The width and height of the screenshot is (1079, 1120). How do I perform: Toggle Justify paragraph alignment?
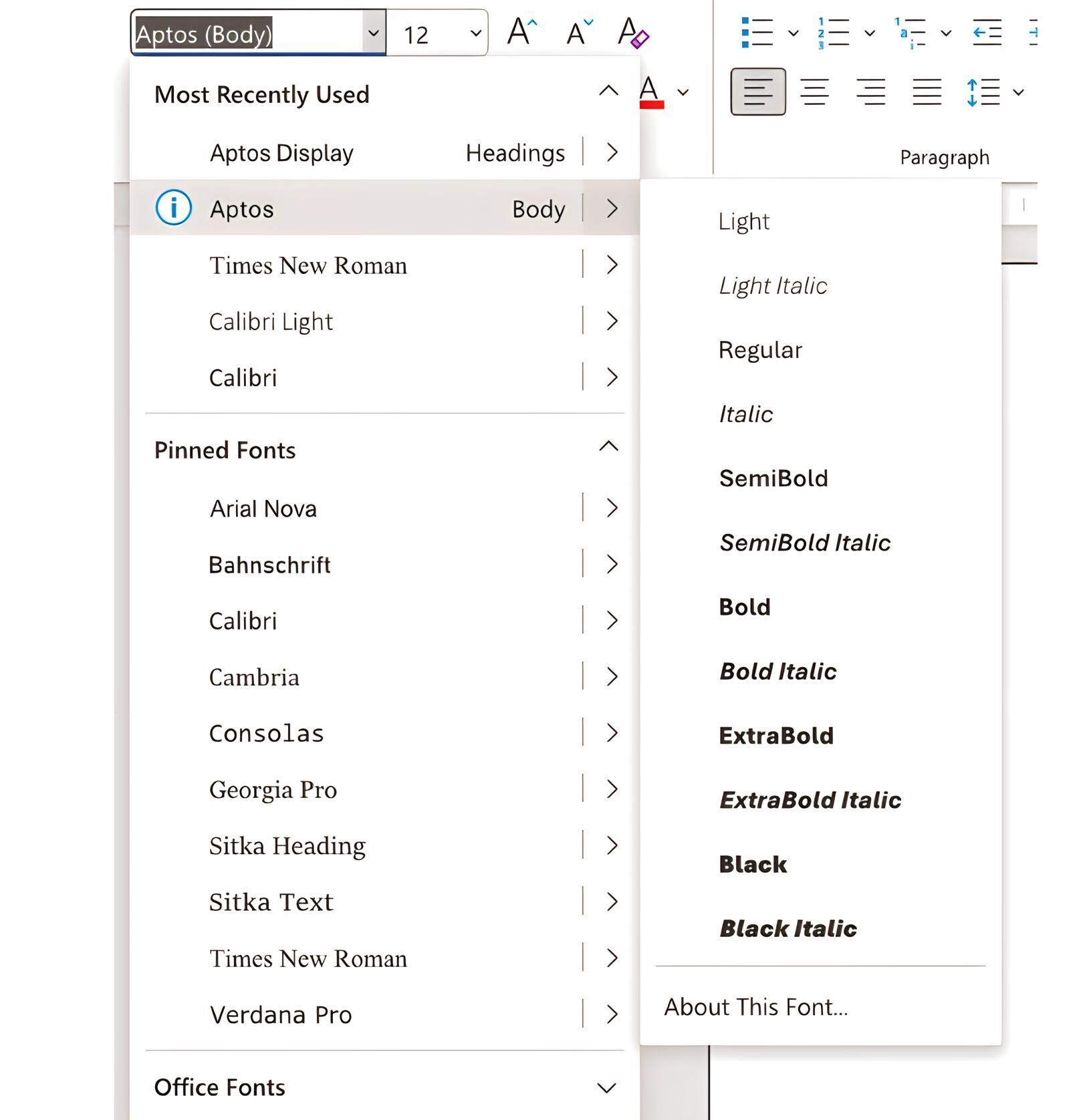coord(927,92)
